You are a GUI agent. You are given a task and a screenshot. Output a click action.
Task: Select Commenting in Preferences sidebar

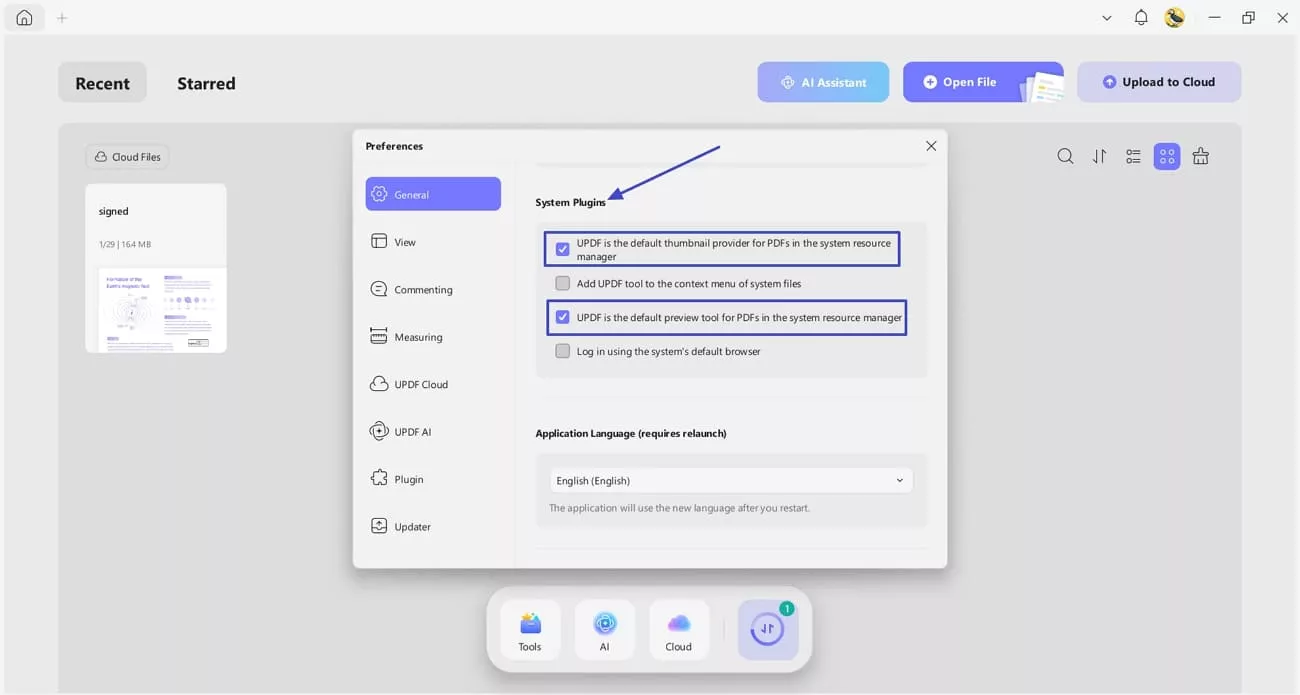coord(423,290)
